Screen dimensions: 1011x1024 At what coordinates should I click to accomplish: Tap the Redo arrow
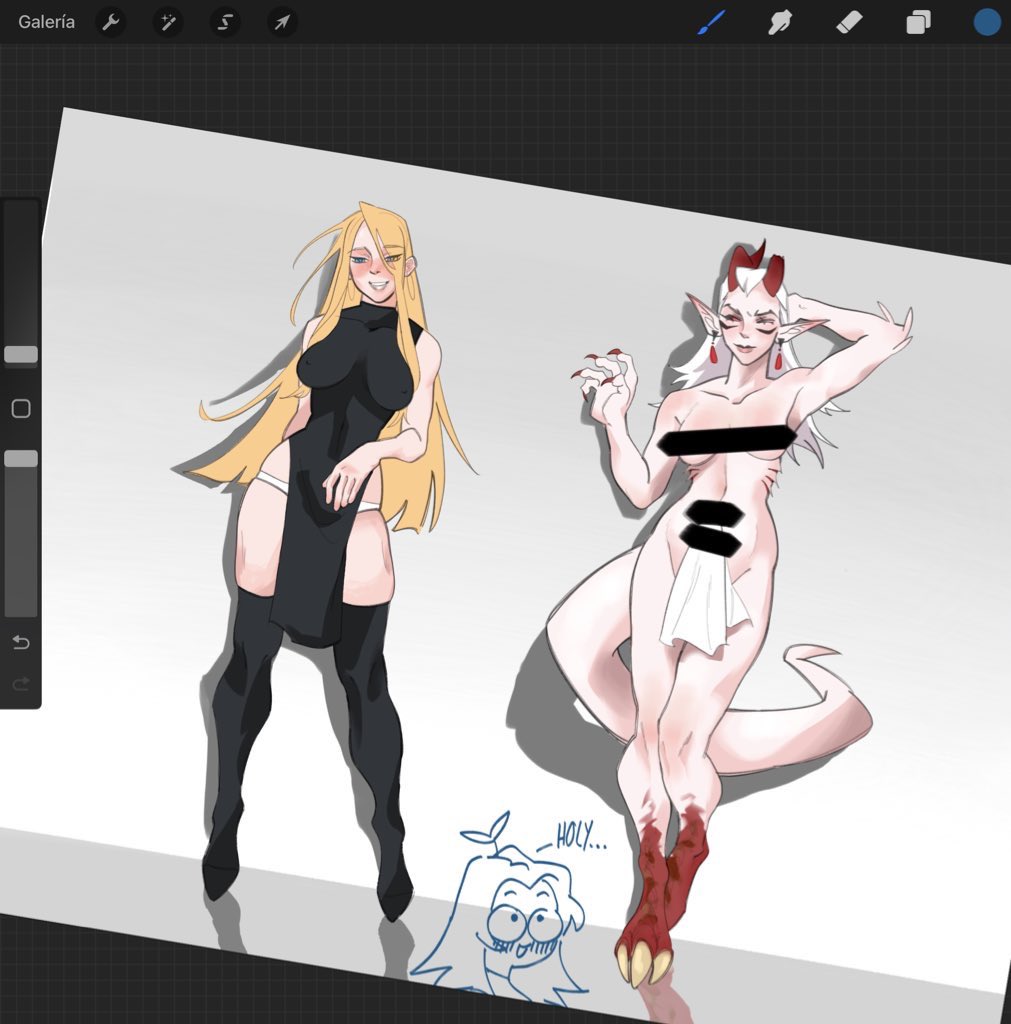(x=20, y=684)
